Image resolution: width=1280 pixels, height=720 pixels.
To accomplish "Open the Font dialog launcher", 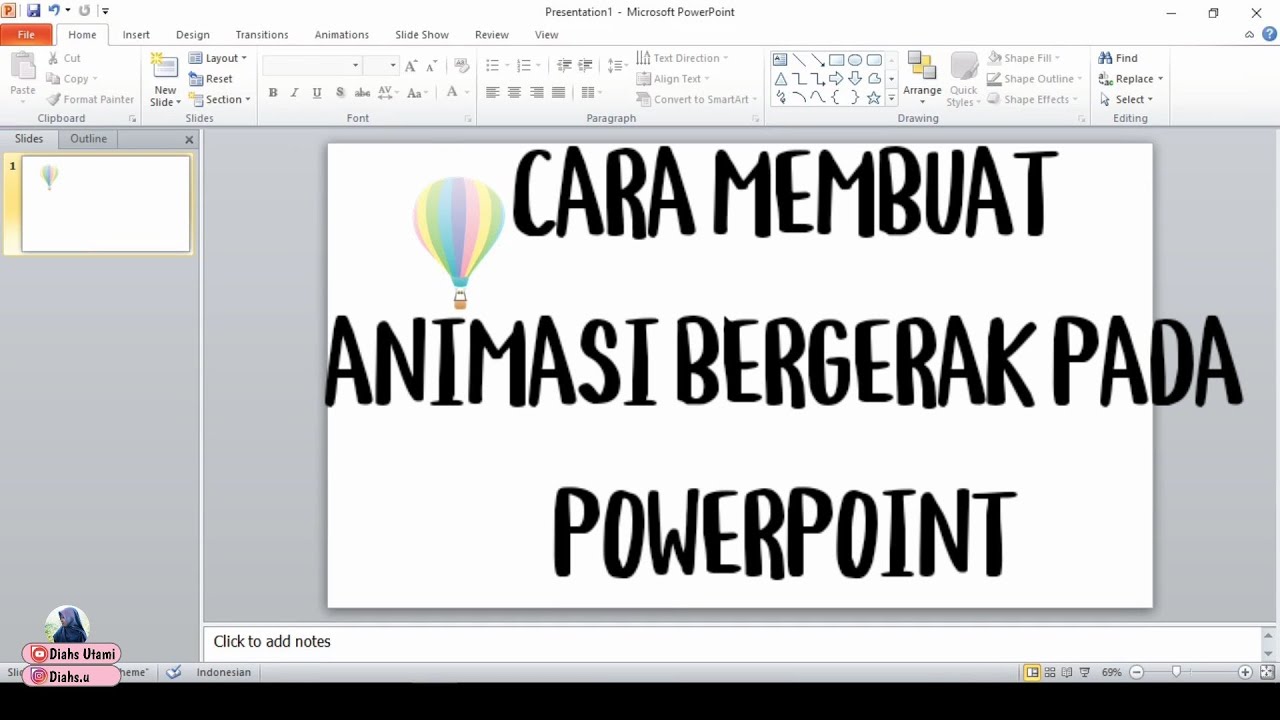I will [x=468, y=119].
